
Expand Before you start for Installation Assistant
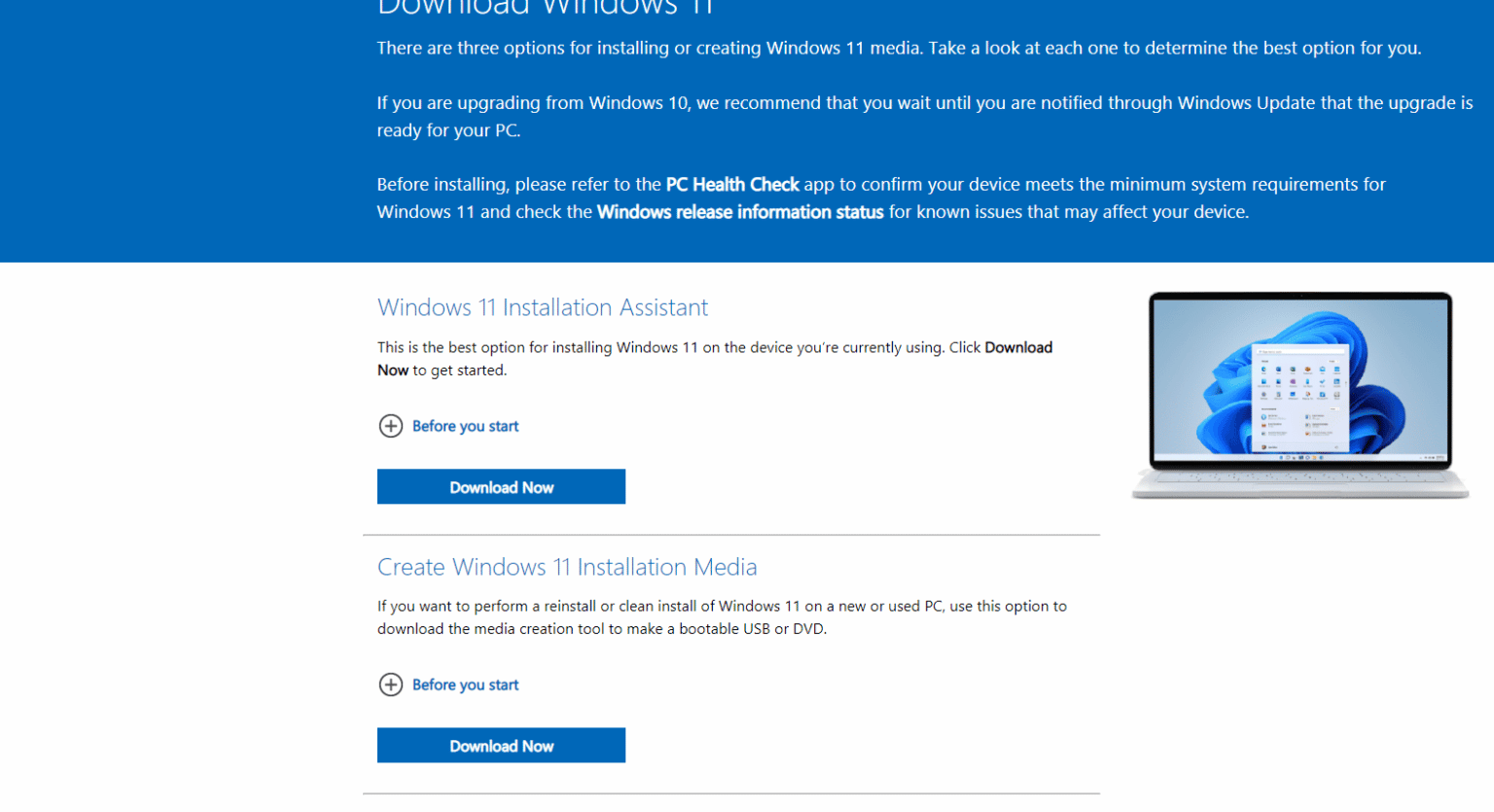[465, 426]
